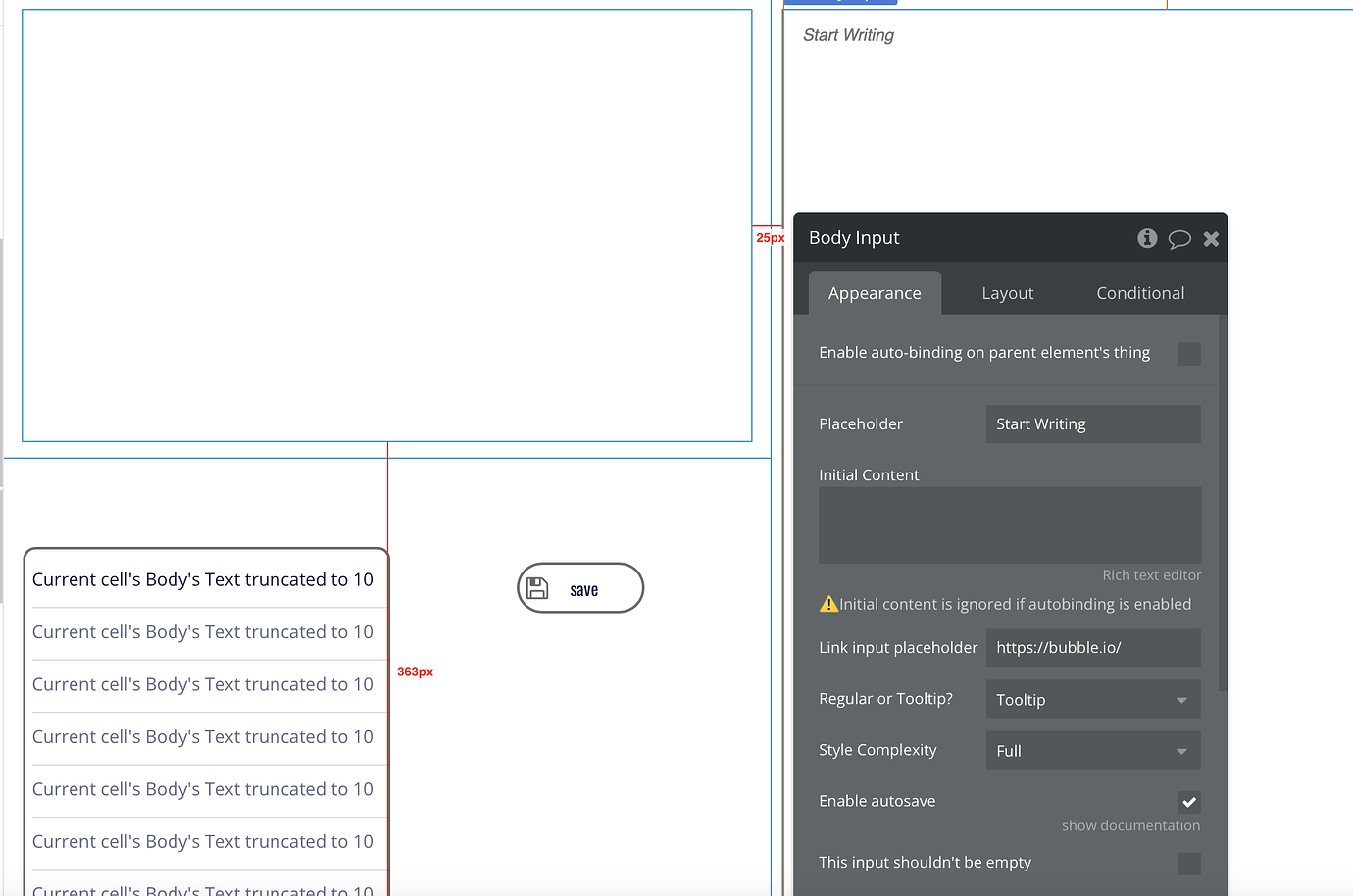Check 'This input shouldn't be empty'

pyautogui.click(x=1189, y=864)
